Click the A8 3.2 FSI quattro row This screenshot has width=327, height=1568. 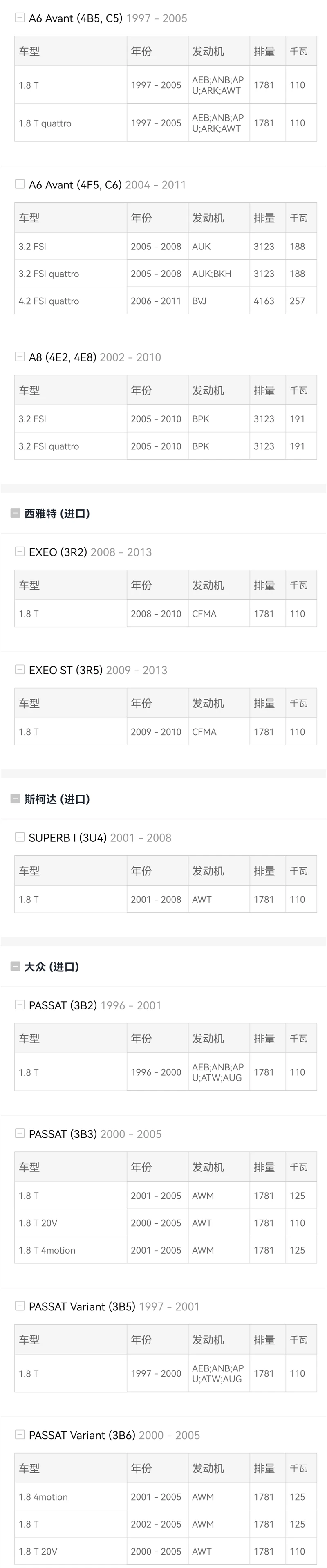[166, 446]
